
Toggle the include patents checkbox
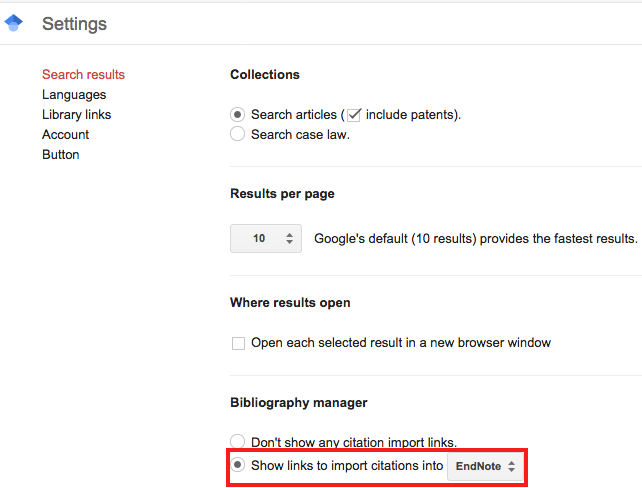(354, 115)
